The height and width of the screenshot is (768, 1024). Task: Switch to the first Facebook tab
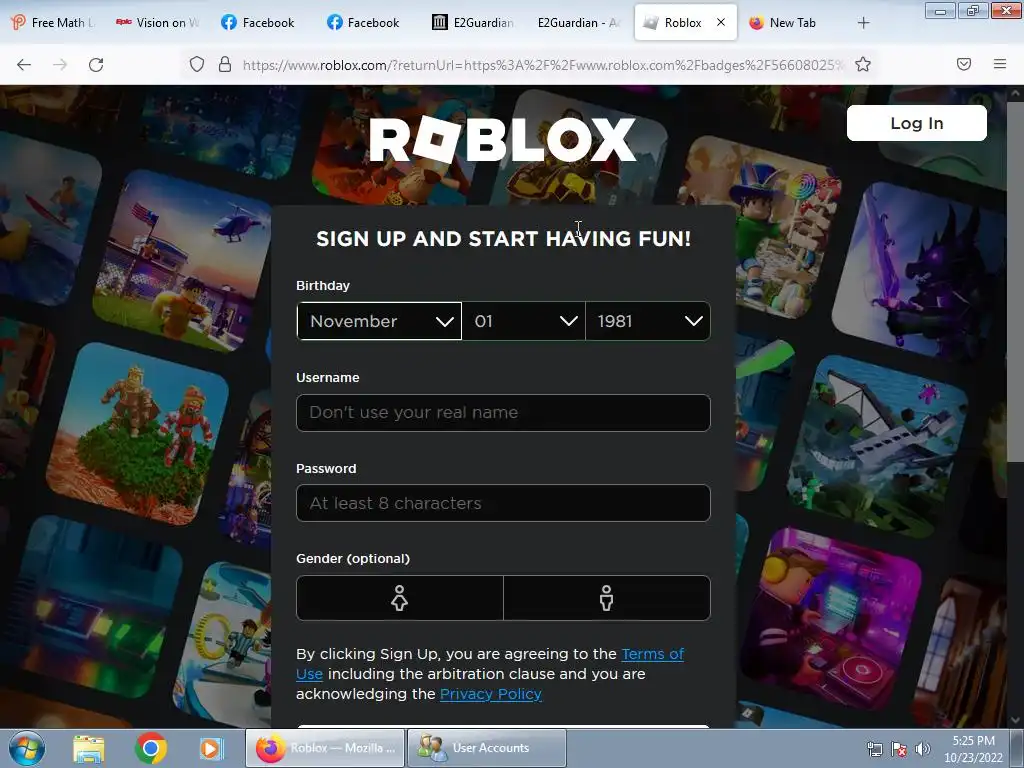tap(258, 23)
